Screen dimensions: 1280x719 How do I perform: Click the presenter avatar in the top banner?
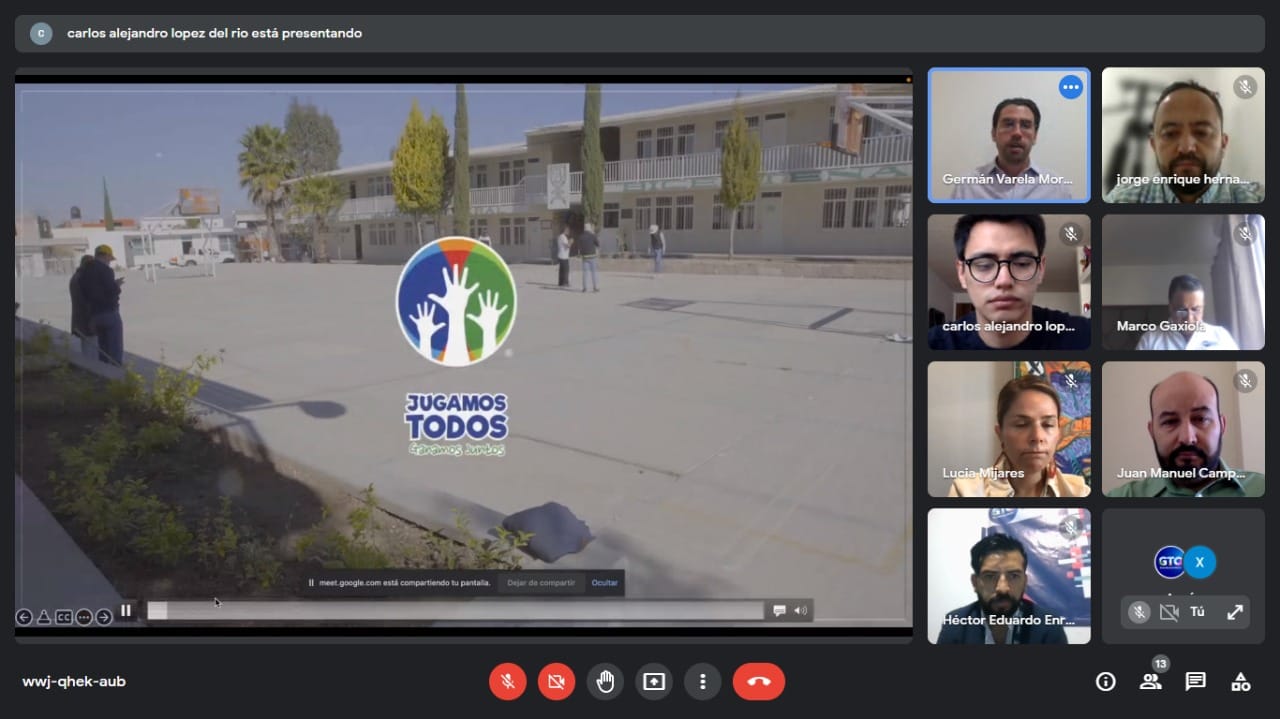point(41,33)
